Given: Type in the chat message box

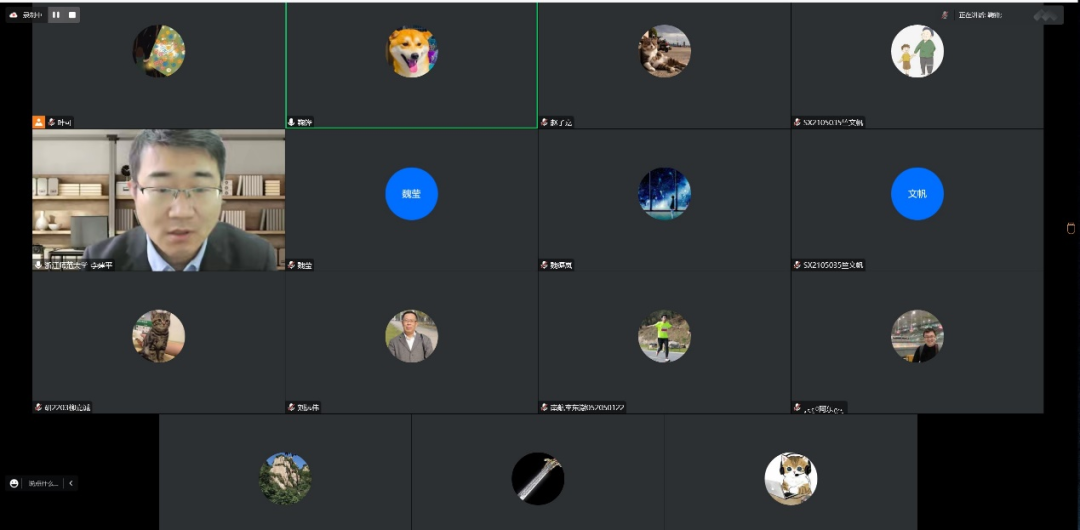Looking at the screenshot, I should tap(43, 483).
